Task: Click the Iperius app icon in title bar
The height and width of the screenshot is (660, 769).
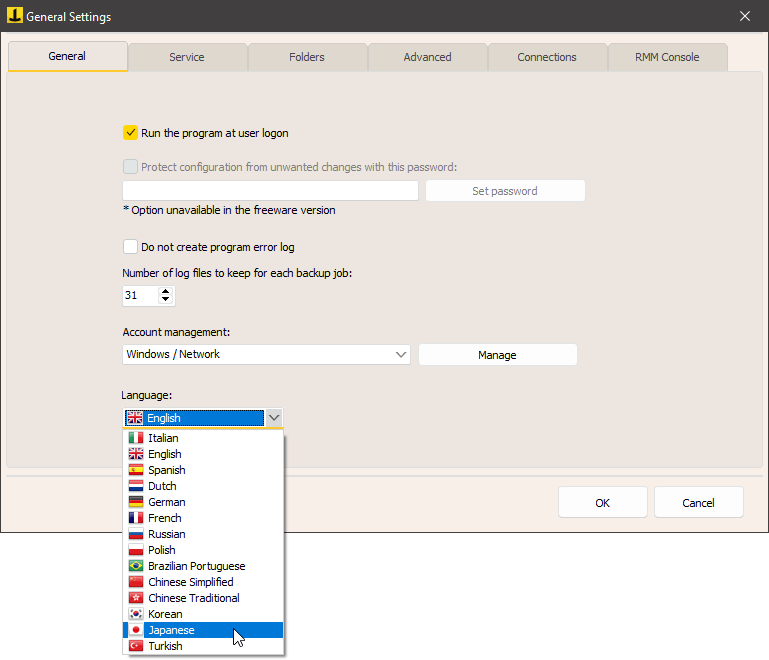Action: tap(15, 15)
